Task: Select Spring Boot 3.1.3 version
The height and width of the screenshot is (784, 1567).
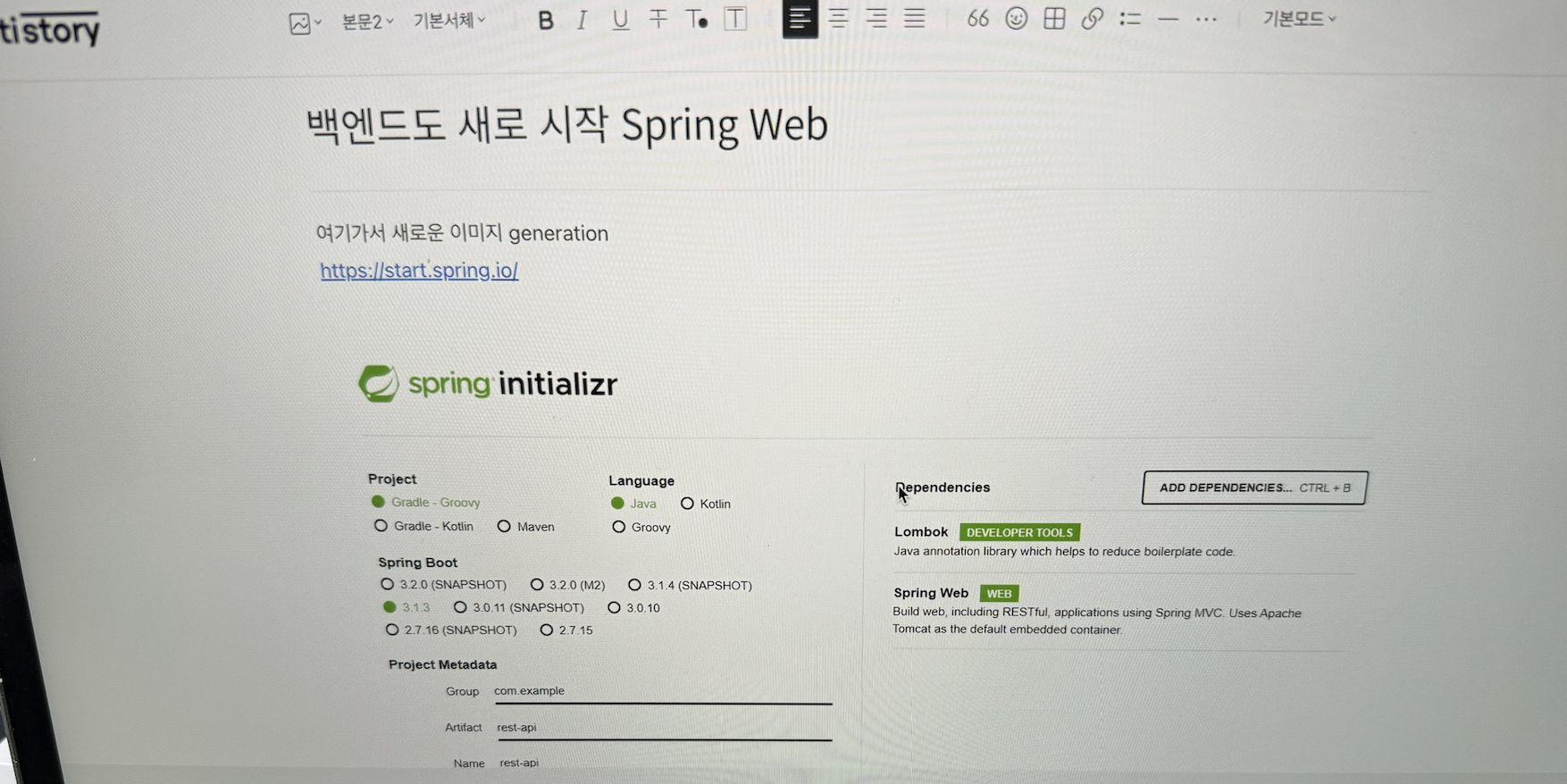Action: (x=406, y=607)
